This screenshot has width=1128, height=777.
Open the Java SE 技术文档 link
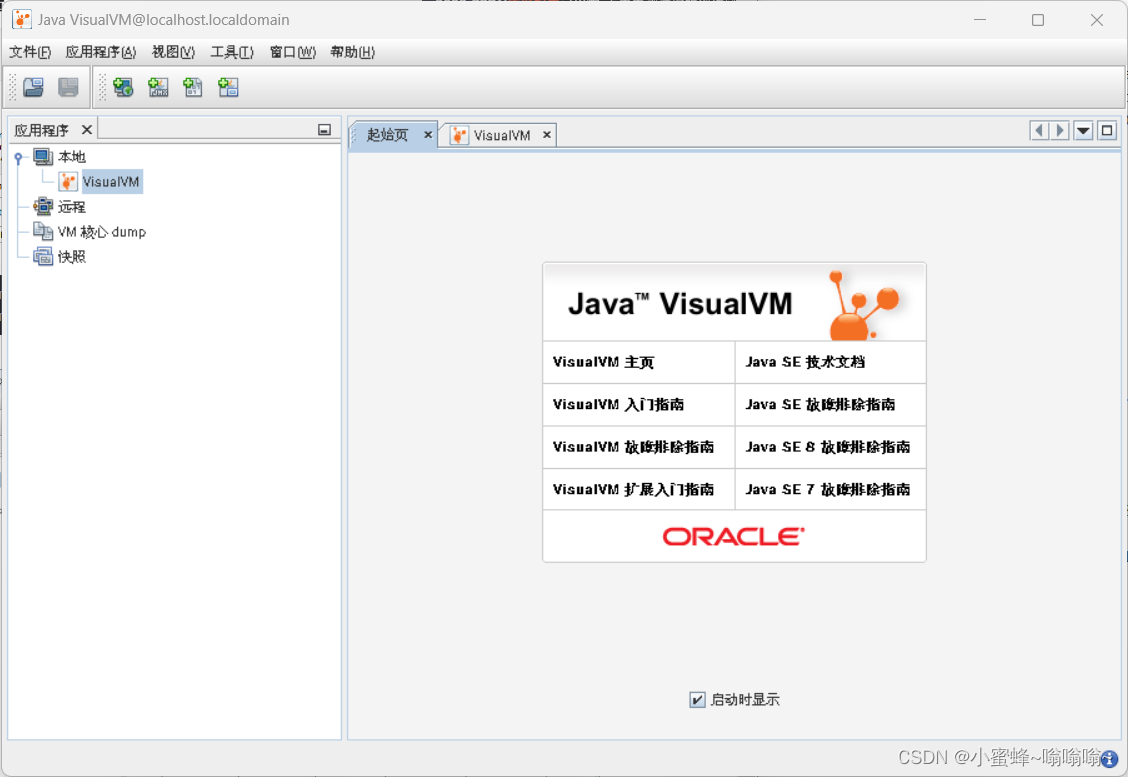coord(805,362)
